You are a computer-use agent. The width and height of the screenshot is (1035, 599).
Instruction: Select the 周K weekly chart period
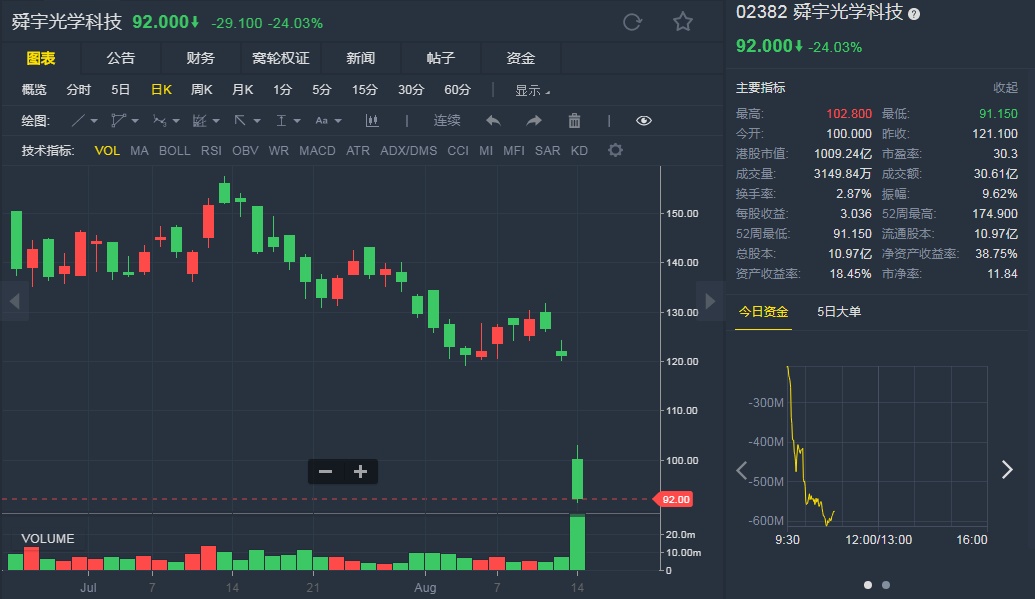point(202,90)
